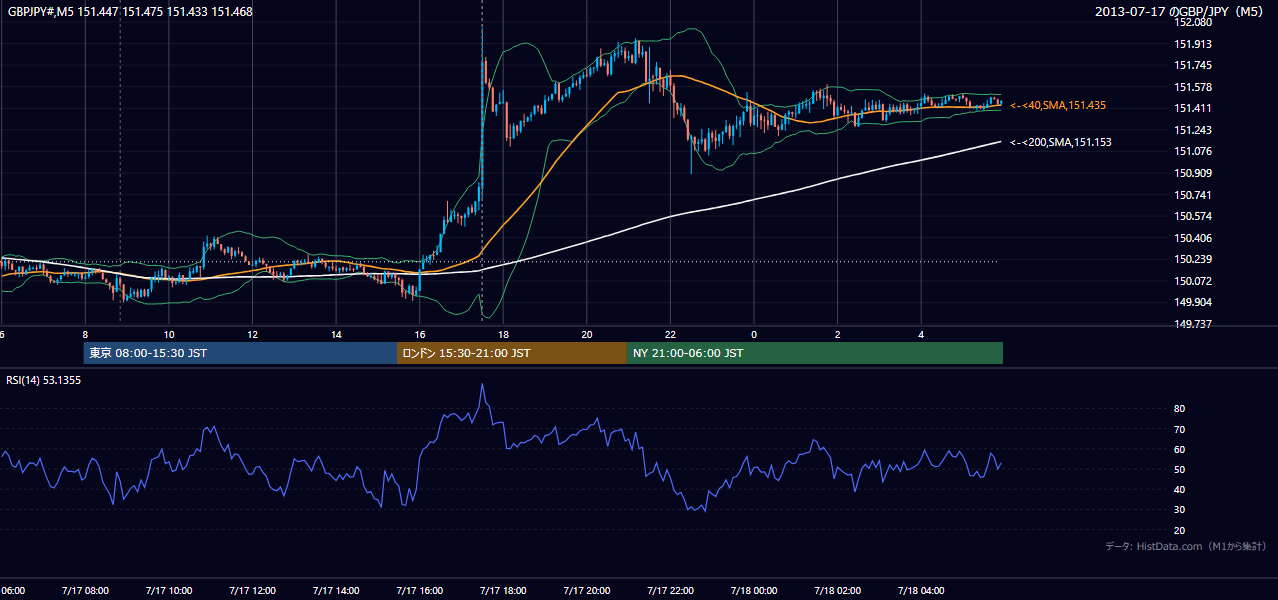
Task: Click the 150.406 price axis value
Action: (x=1192, y=238)
